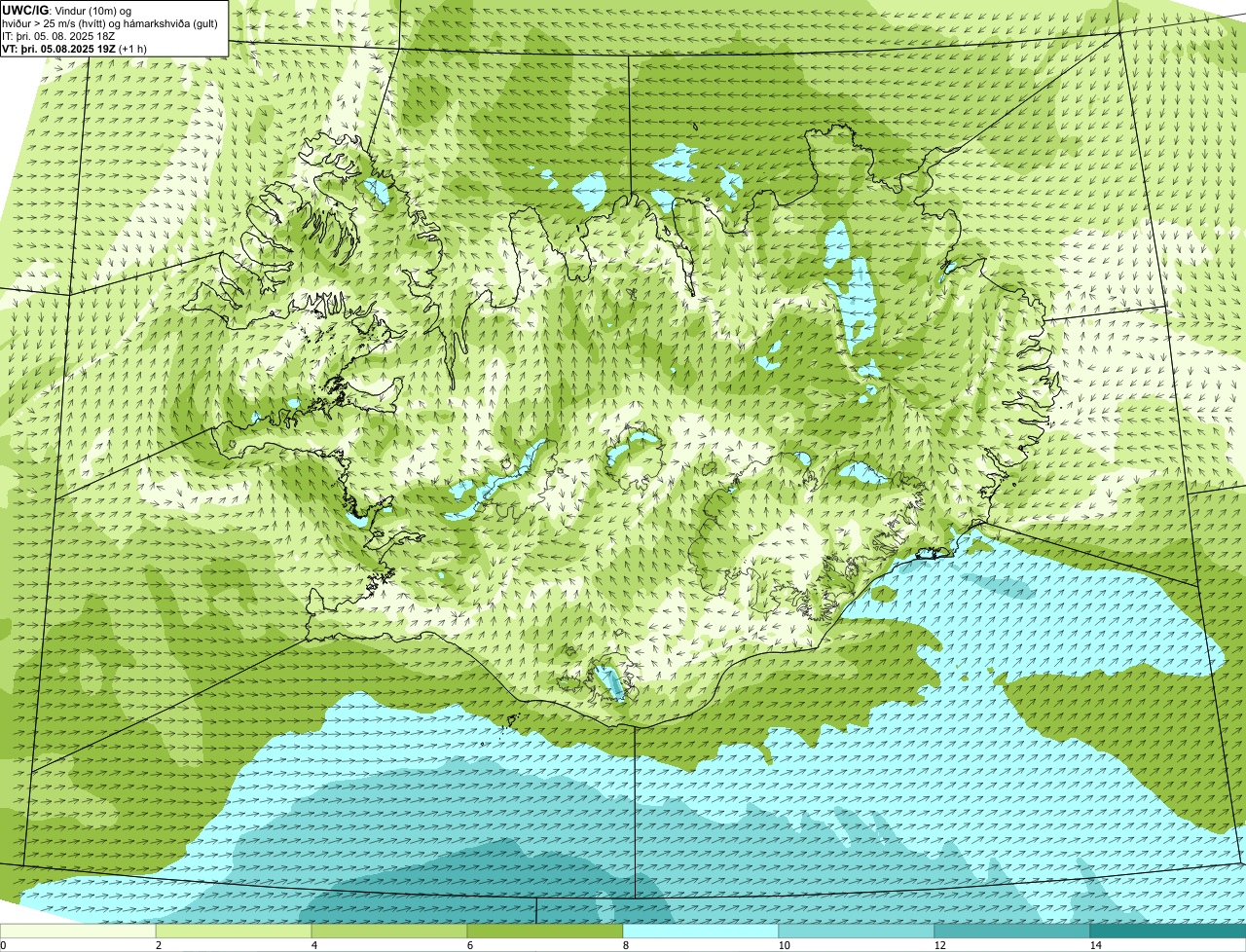
Task: Click the valid time "VT: þri. 05.08.2025 19Z (+1 h)"
Action: click(75, 49)
